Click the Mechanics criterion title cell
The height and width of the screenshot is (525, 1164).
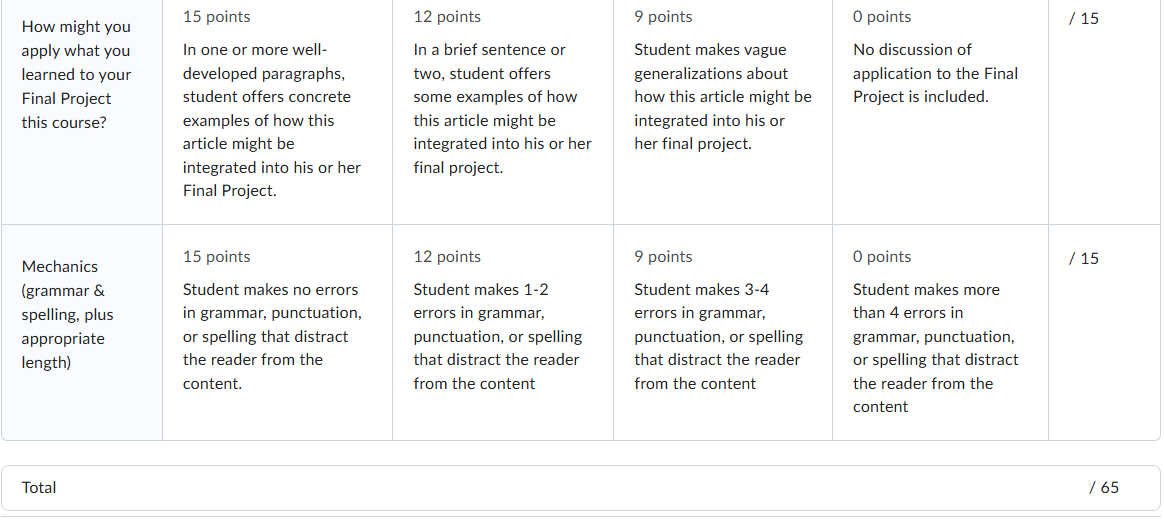pyautogui.click(x=82, y=332)
